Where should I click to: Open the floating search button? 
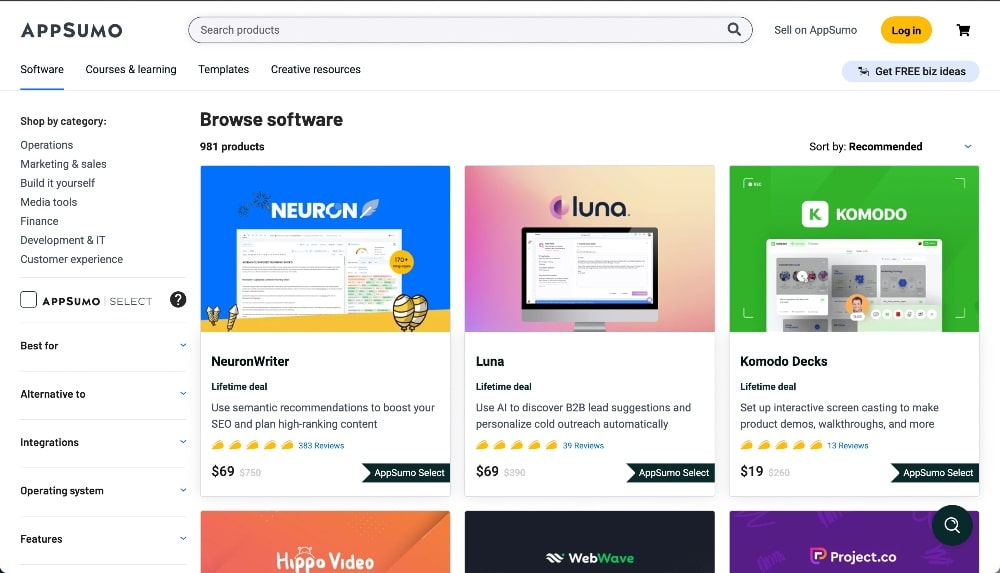tap(952, 525)
